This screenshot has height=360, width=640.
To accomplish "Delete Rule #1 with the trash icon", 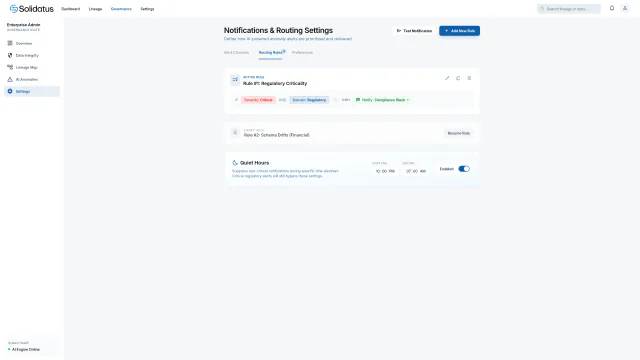I will coord(469,78).
